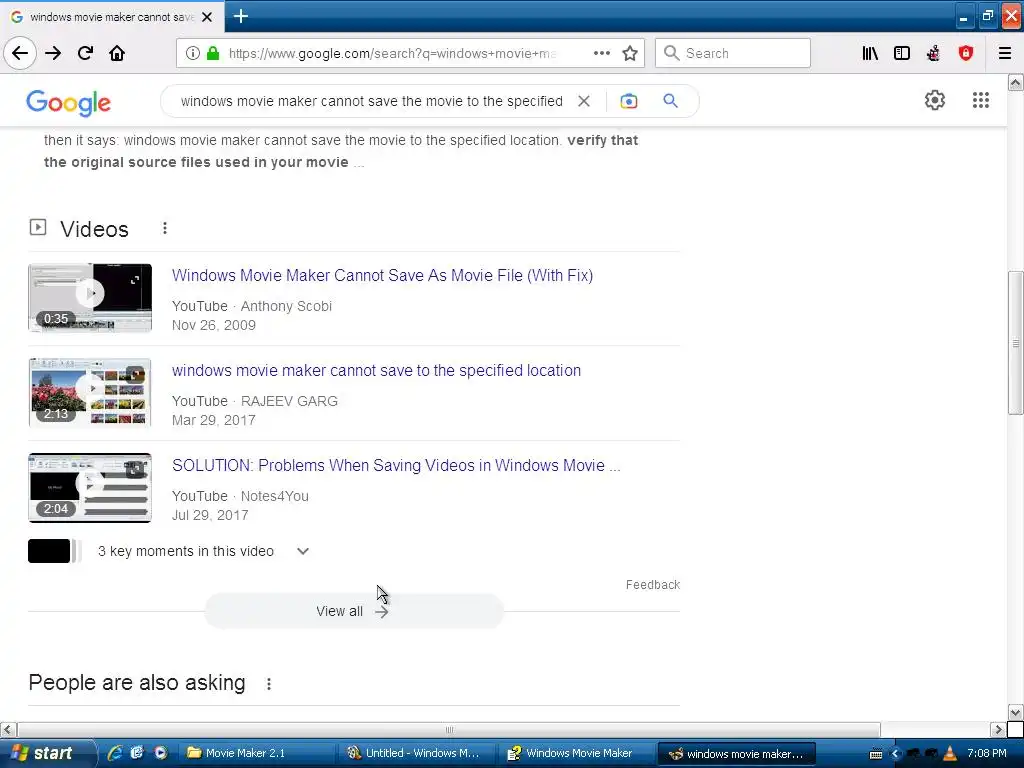Click the vertical scrollbar down arrow

click(1015, 712)
